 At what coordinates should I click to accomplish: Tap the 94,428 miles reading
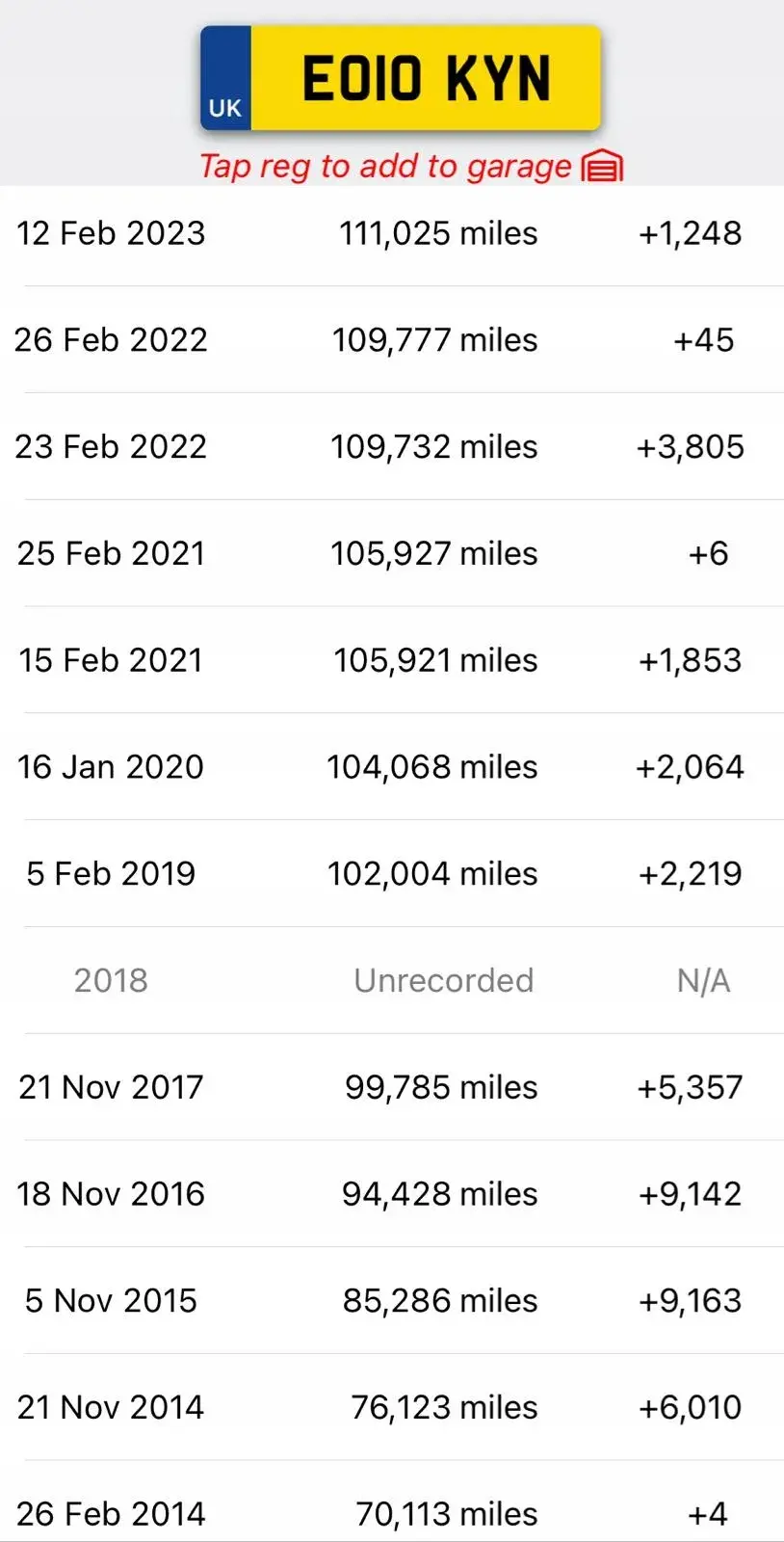(x=439, y=1193)
